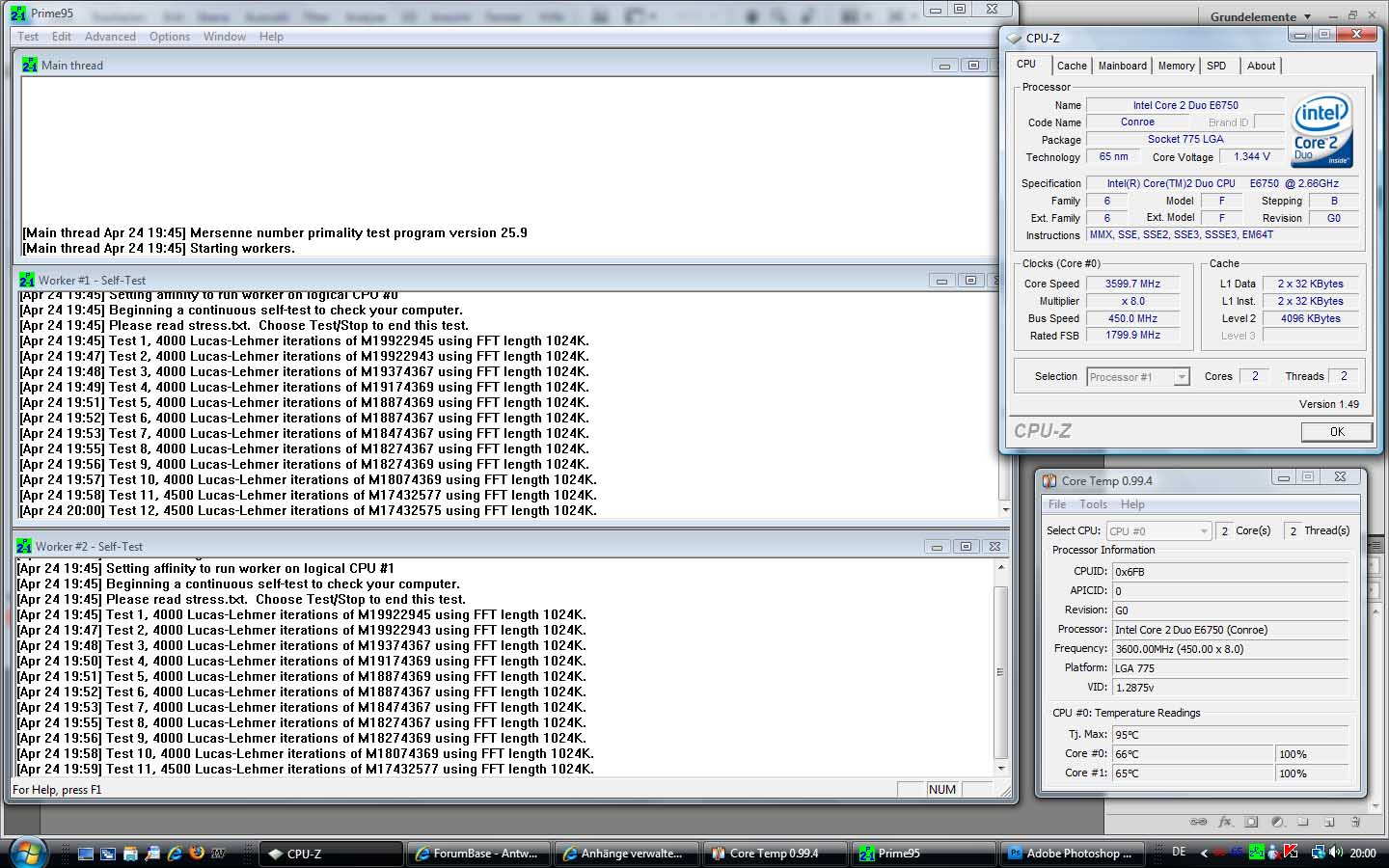Screen dimensions: 1389x868
Task: Click Worker #1 scrollbar down arrow
Action: 1005,509
